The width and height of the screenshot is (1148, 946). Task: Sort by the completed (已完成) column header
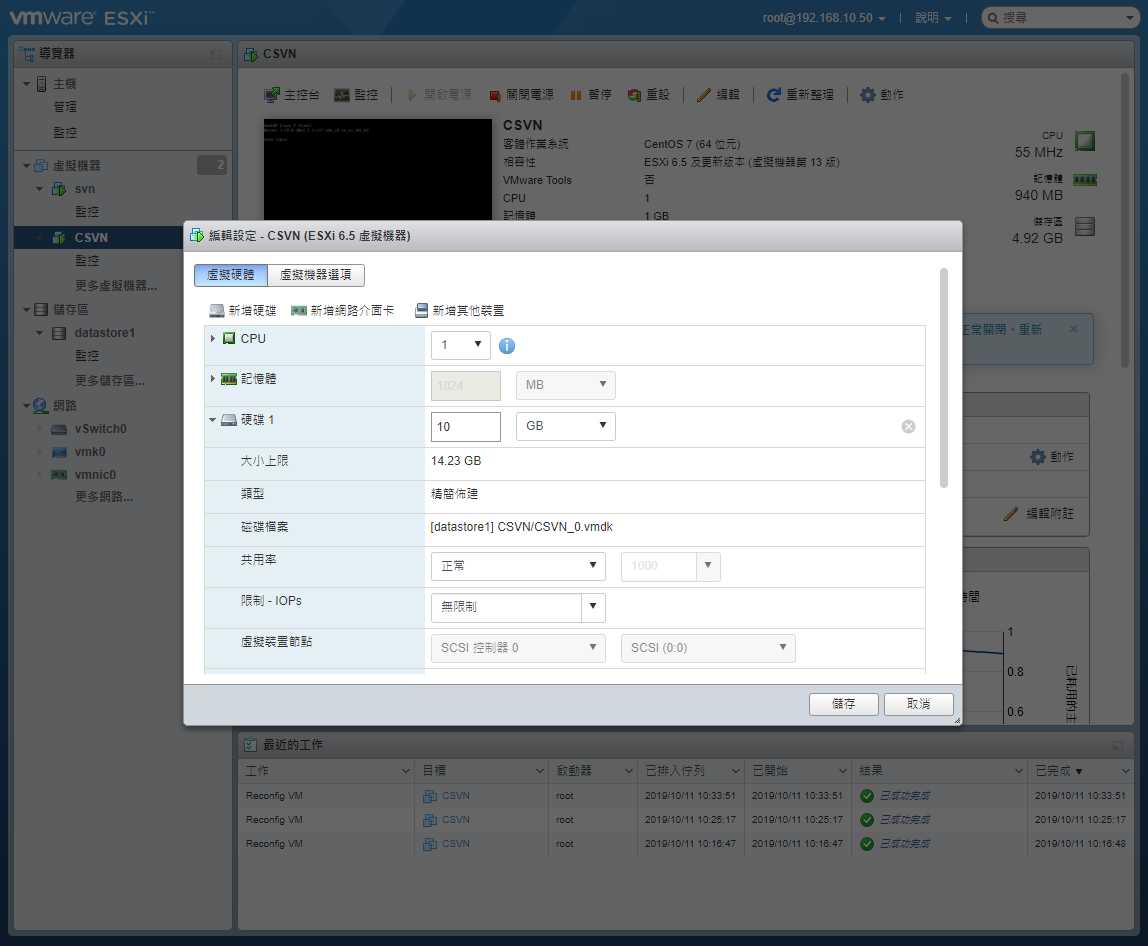pyautogui.click(x=1080, y=771)
